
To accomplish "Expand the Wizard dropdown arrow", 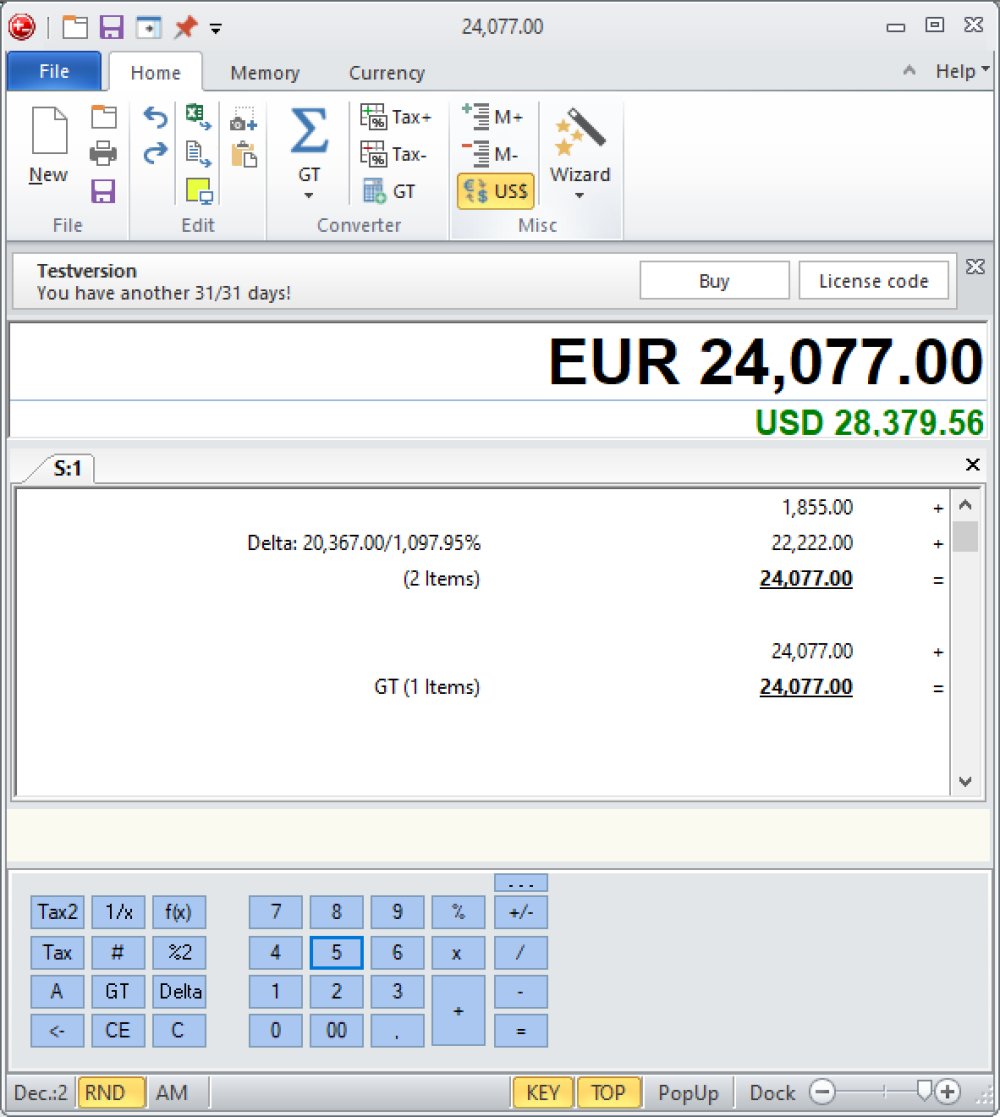I will [580, 195].
